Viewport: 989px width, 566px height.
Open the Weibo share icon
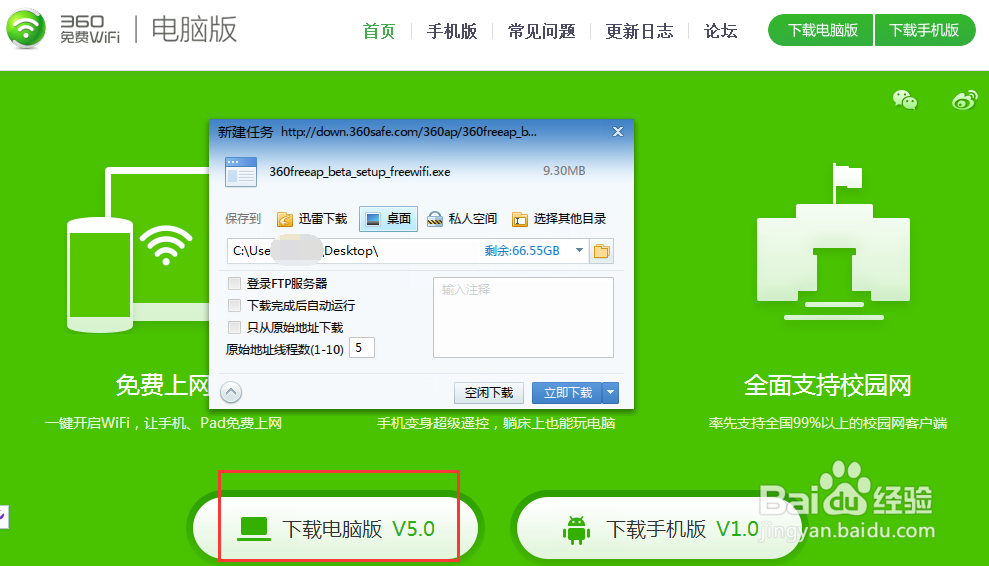[x=964, y=100]
